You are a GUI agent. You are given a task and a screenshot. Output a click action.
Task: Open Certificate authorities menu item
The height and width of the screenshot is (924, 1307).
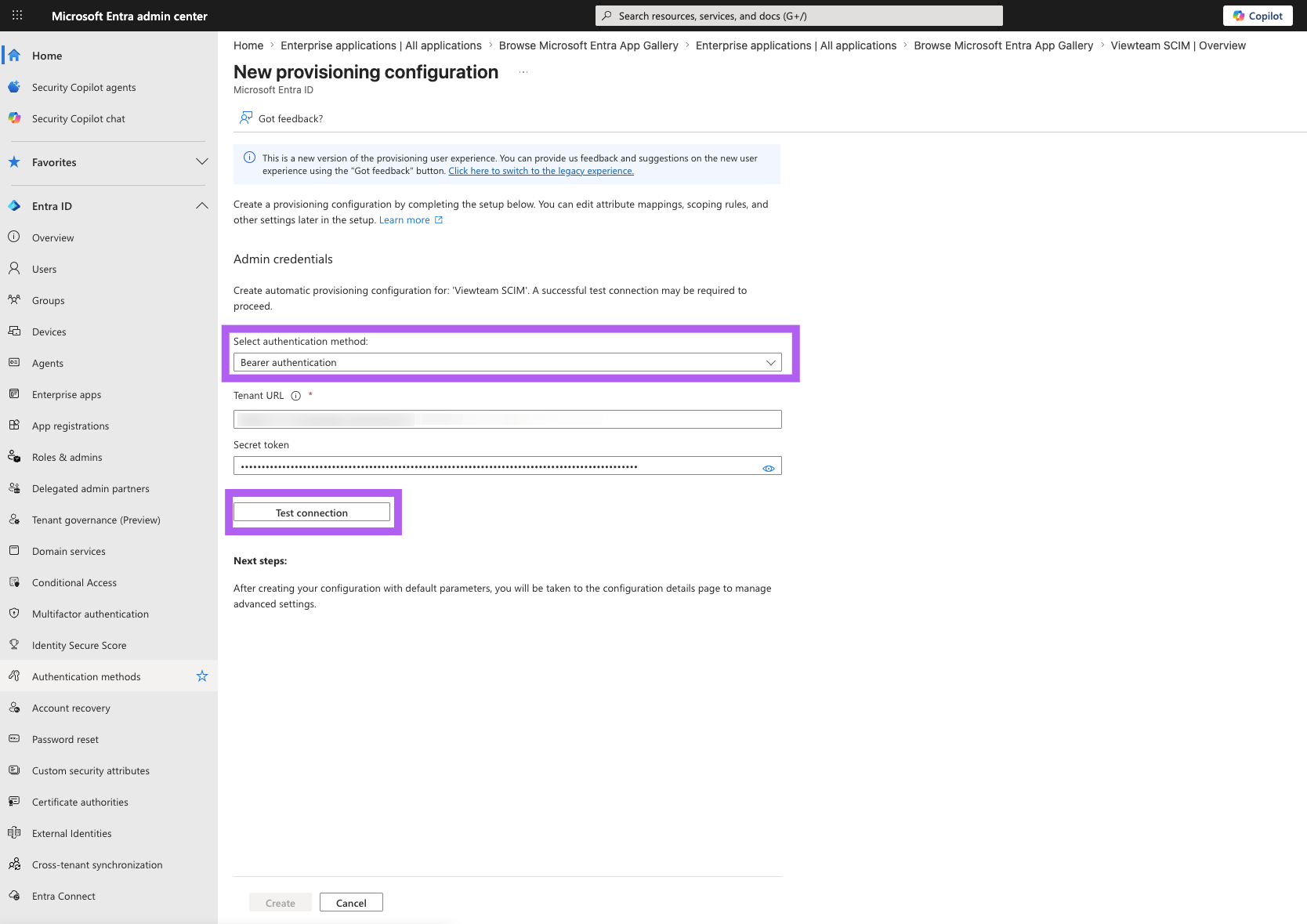tap(80, 802)
